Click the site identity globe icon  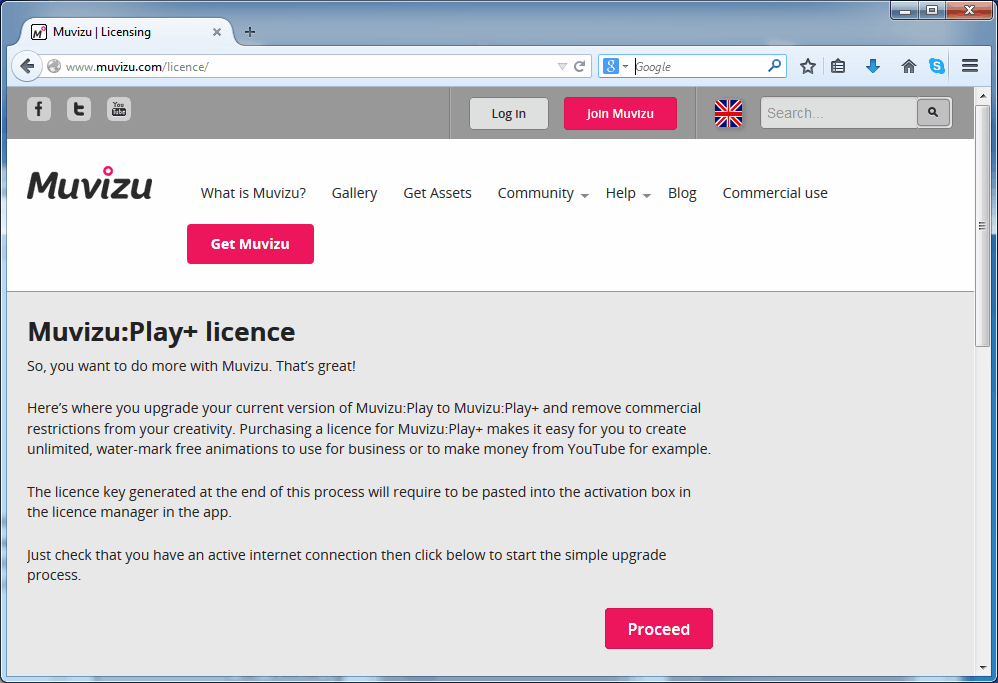54,66
